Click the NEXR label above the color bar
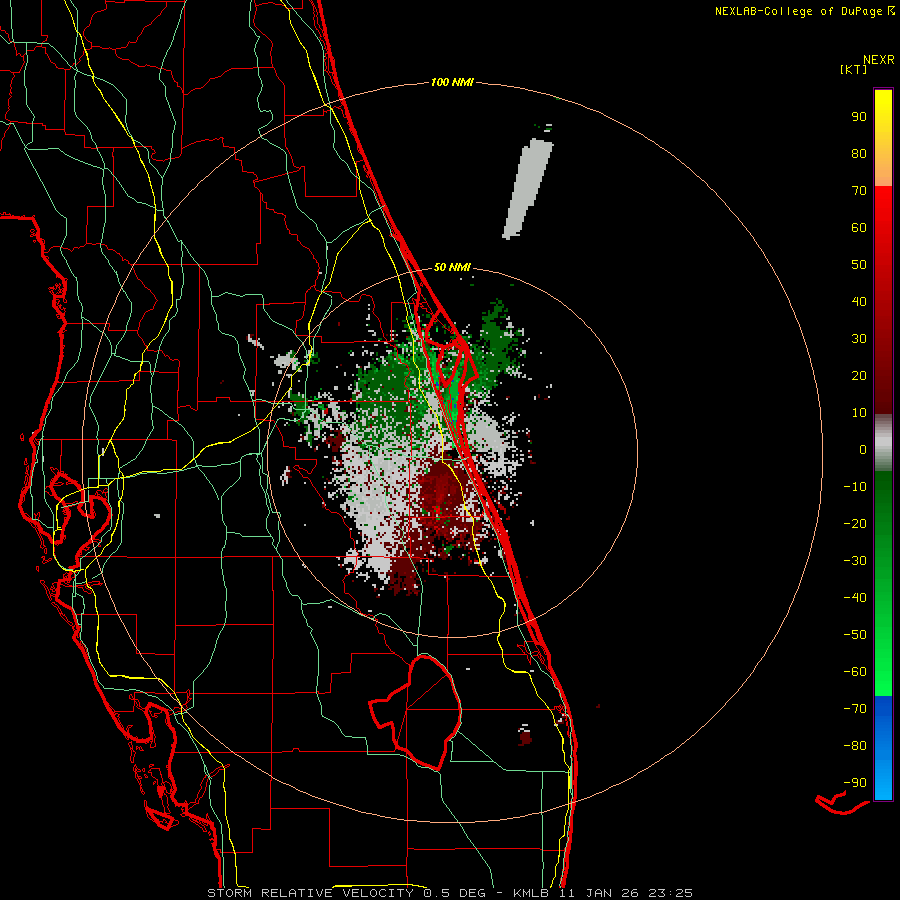Screen dimensions: 900x900 (x=879, y=60)
